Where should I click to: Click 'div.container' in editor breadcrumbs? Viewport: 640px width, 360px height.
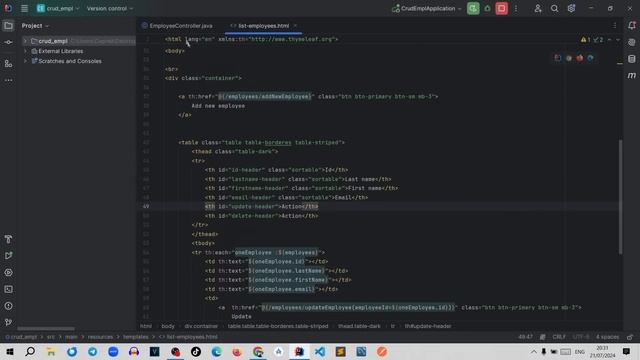point(201,327)
